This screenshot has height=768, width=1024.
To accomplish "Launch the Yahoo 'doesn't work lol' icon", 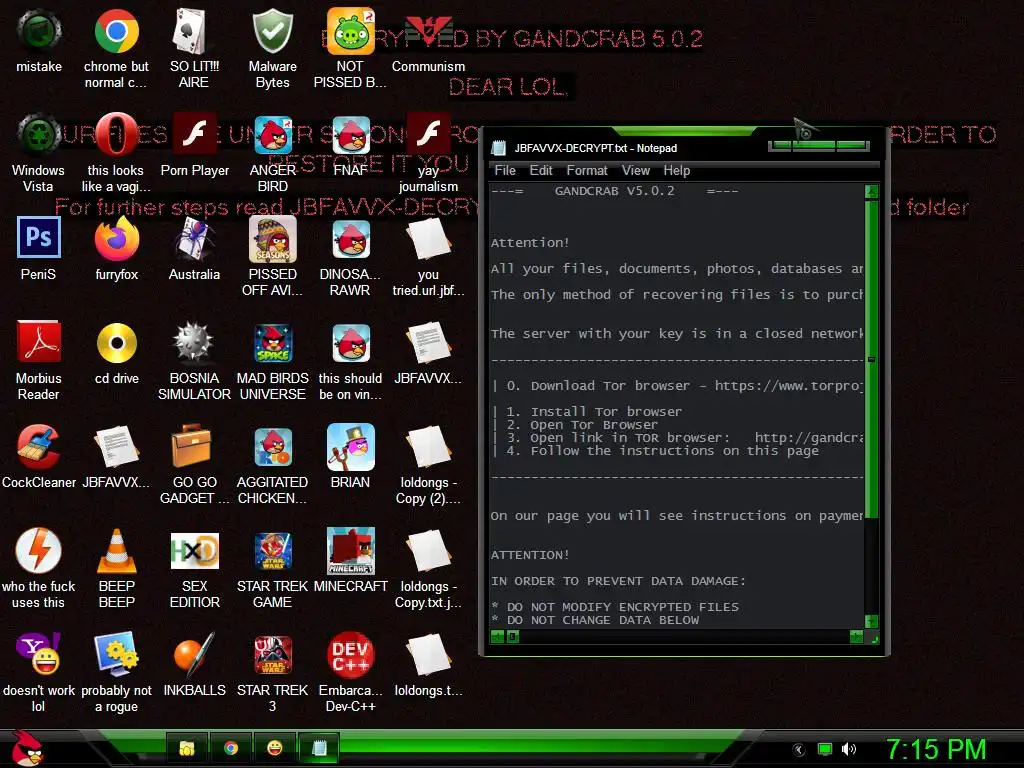I will (39, 654).
